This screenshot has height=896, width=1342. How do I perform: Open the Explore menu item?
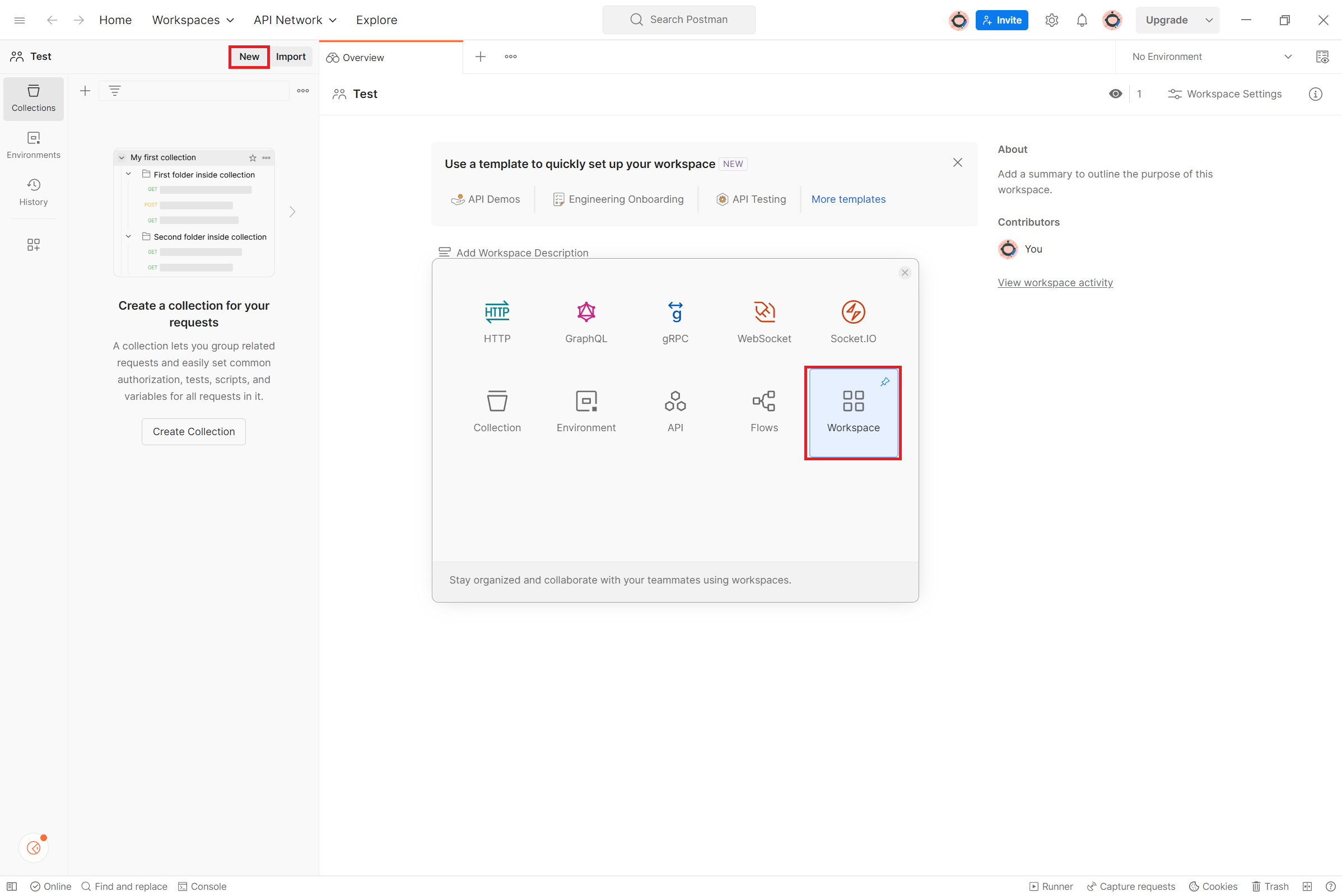pos(376,20)
